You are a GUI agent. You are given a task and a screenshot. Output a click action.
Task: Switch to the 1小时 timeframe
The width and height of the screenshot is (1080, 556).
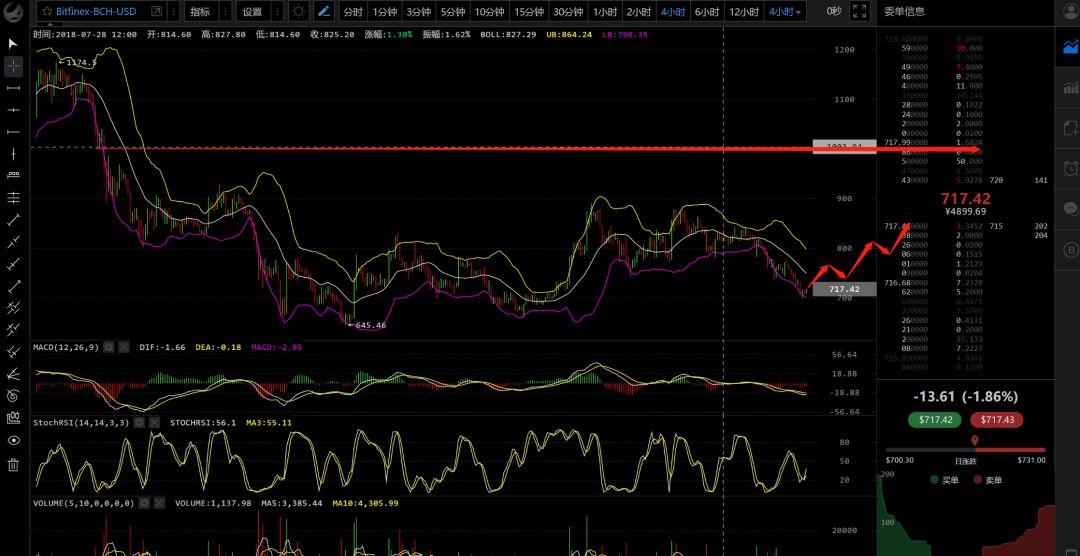pyautogui.click(x=604, y=12)
